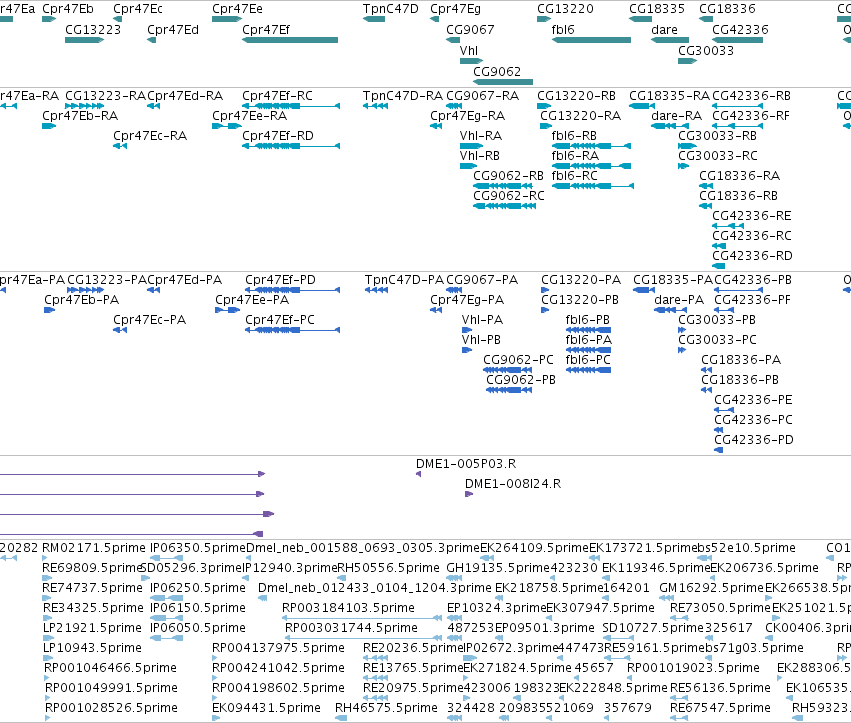Image resolution: width=851 pixels, height=723 pixels.
Task: Click the RP003031744.5prime EST label
Action: point(351,628)
